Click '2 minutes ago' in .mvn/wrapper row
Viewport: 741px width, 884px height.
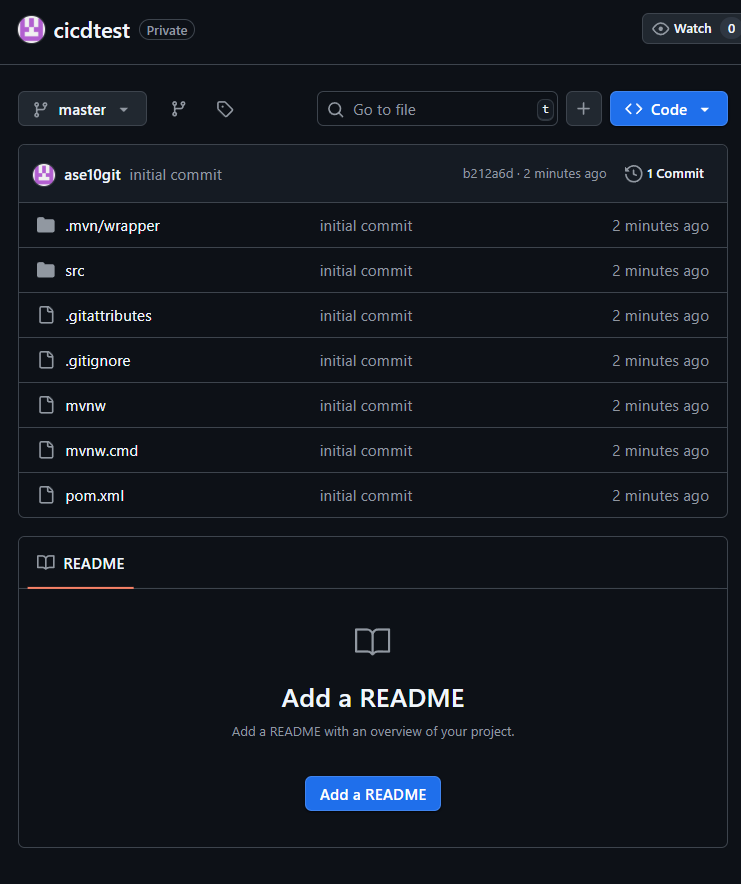[x=660, y=226]
